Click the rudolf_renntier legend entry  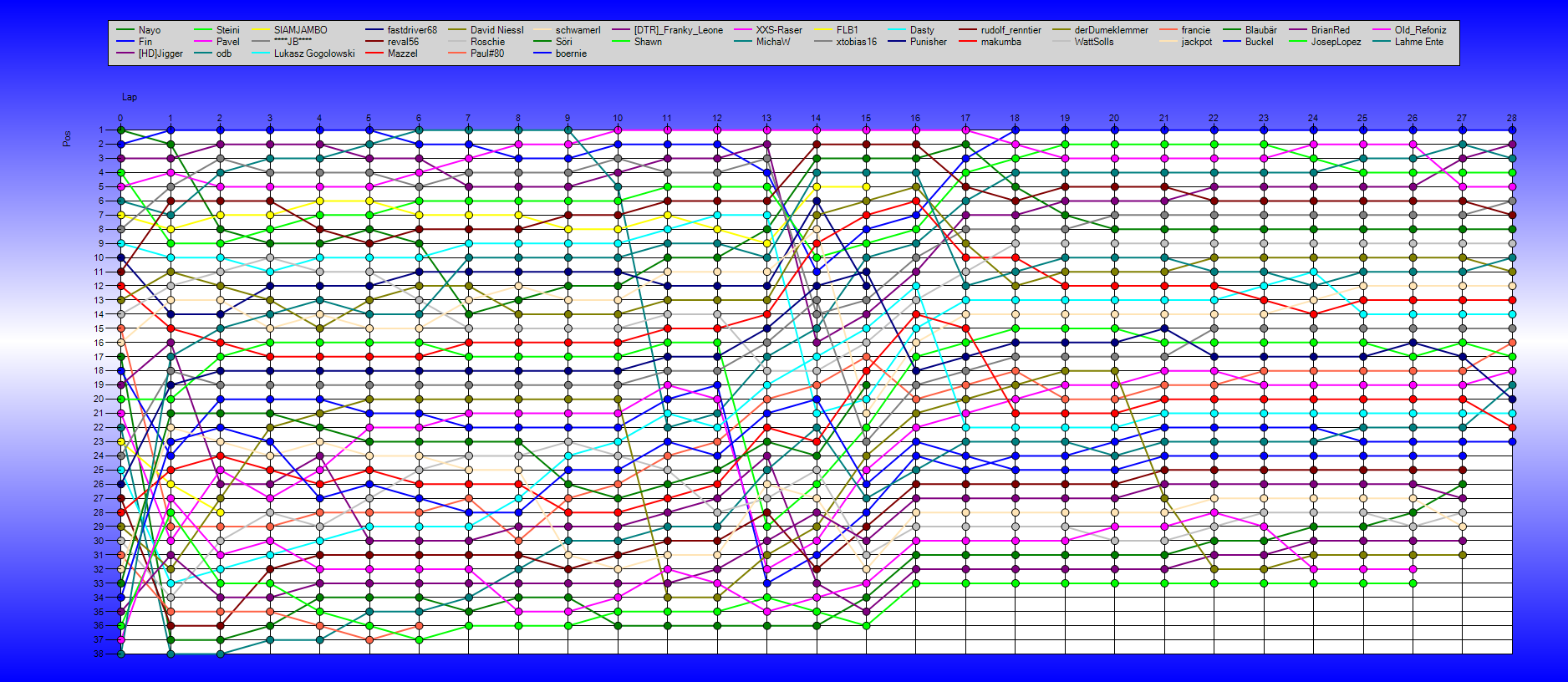(x=1011, y=30)
